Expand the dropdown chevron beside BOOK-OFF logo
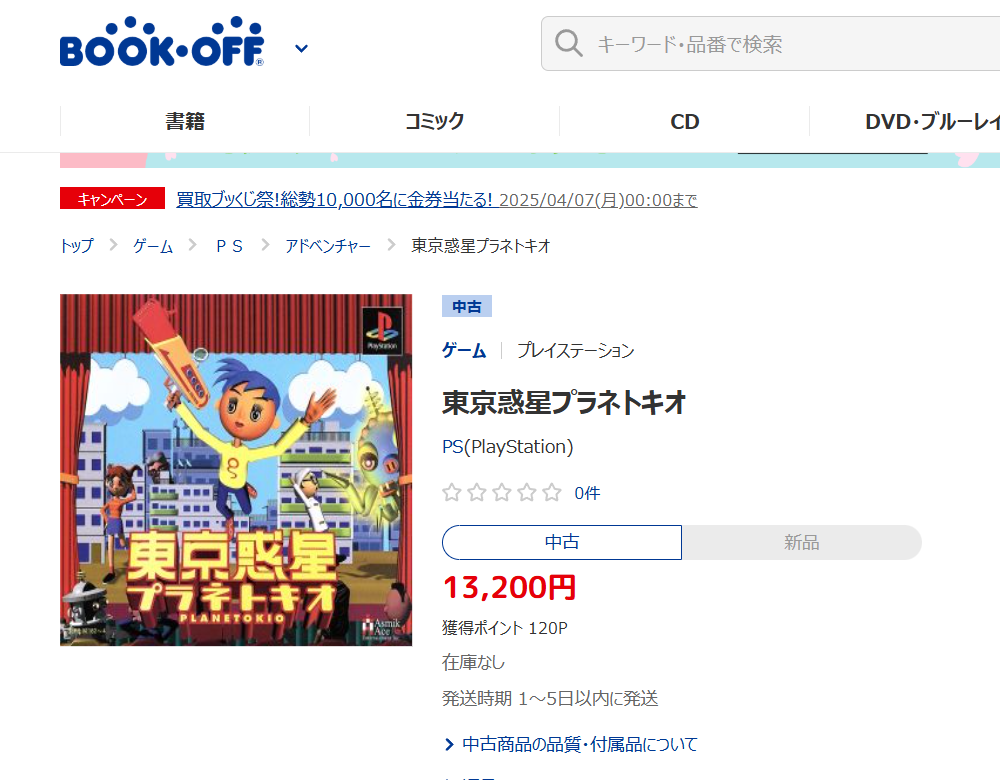 [x=302, y=48]
